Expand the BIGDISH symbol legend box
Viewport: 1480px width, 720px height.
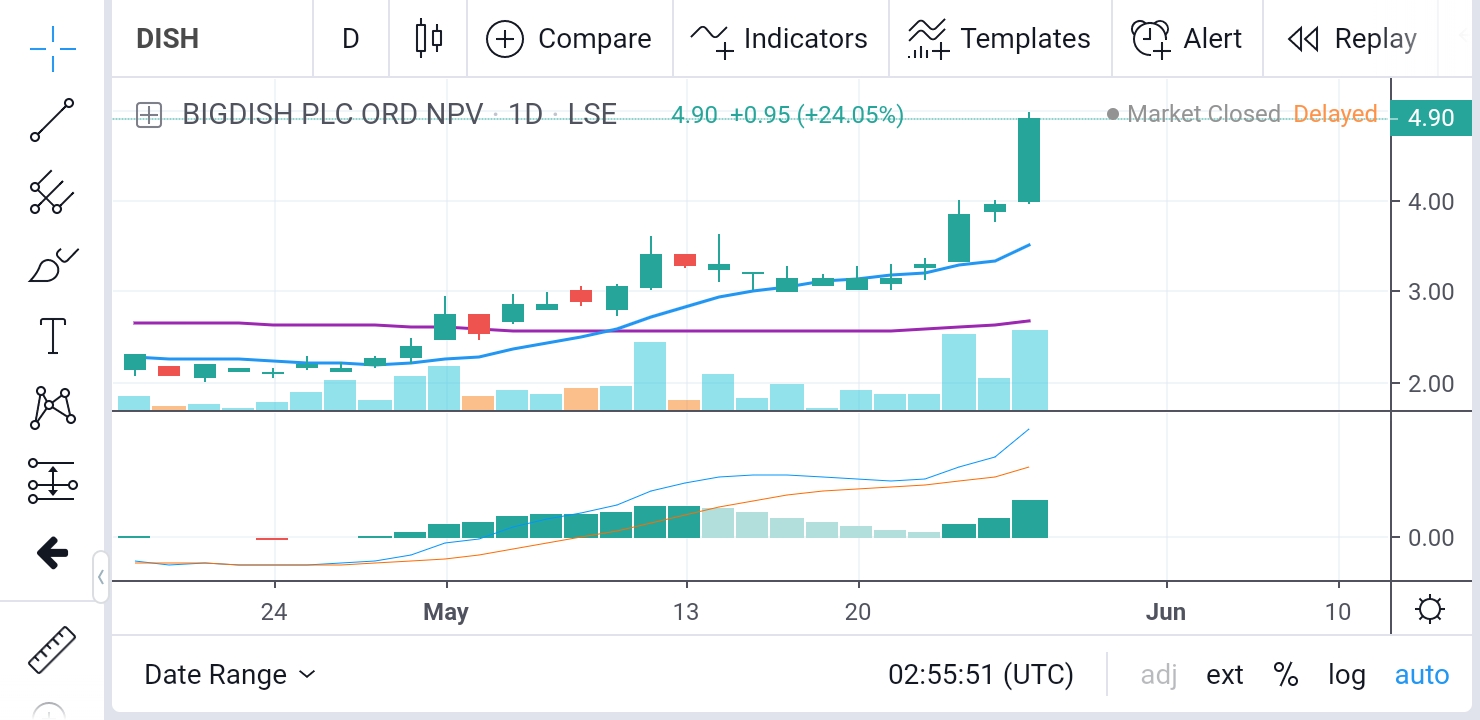tap(149, 115)
